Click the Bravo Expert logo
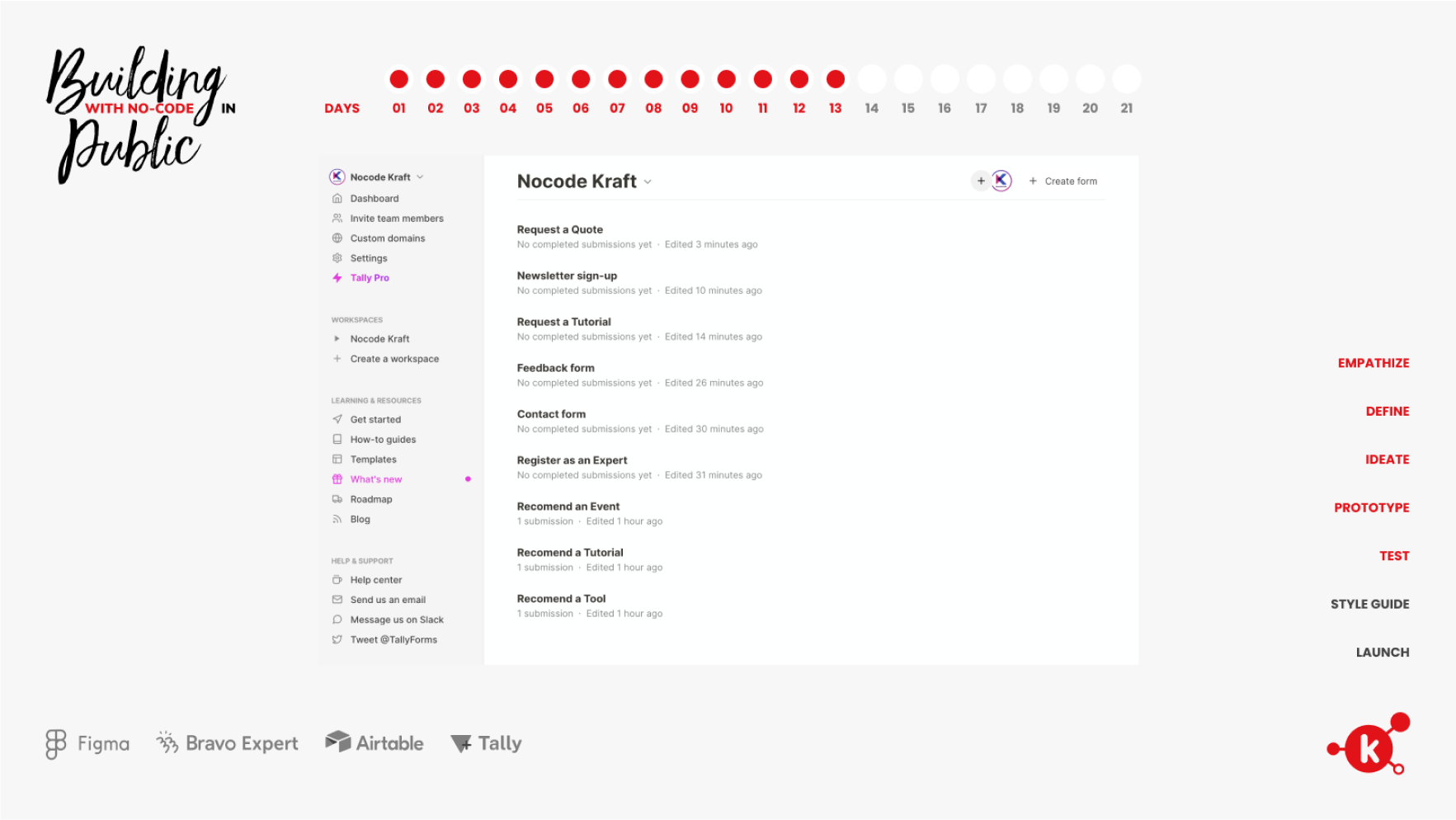Image resolution: width=1456 pixels, height=820 pixels. pos(227,743)
